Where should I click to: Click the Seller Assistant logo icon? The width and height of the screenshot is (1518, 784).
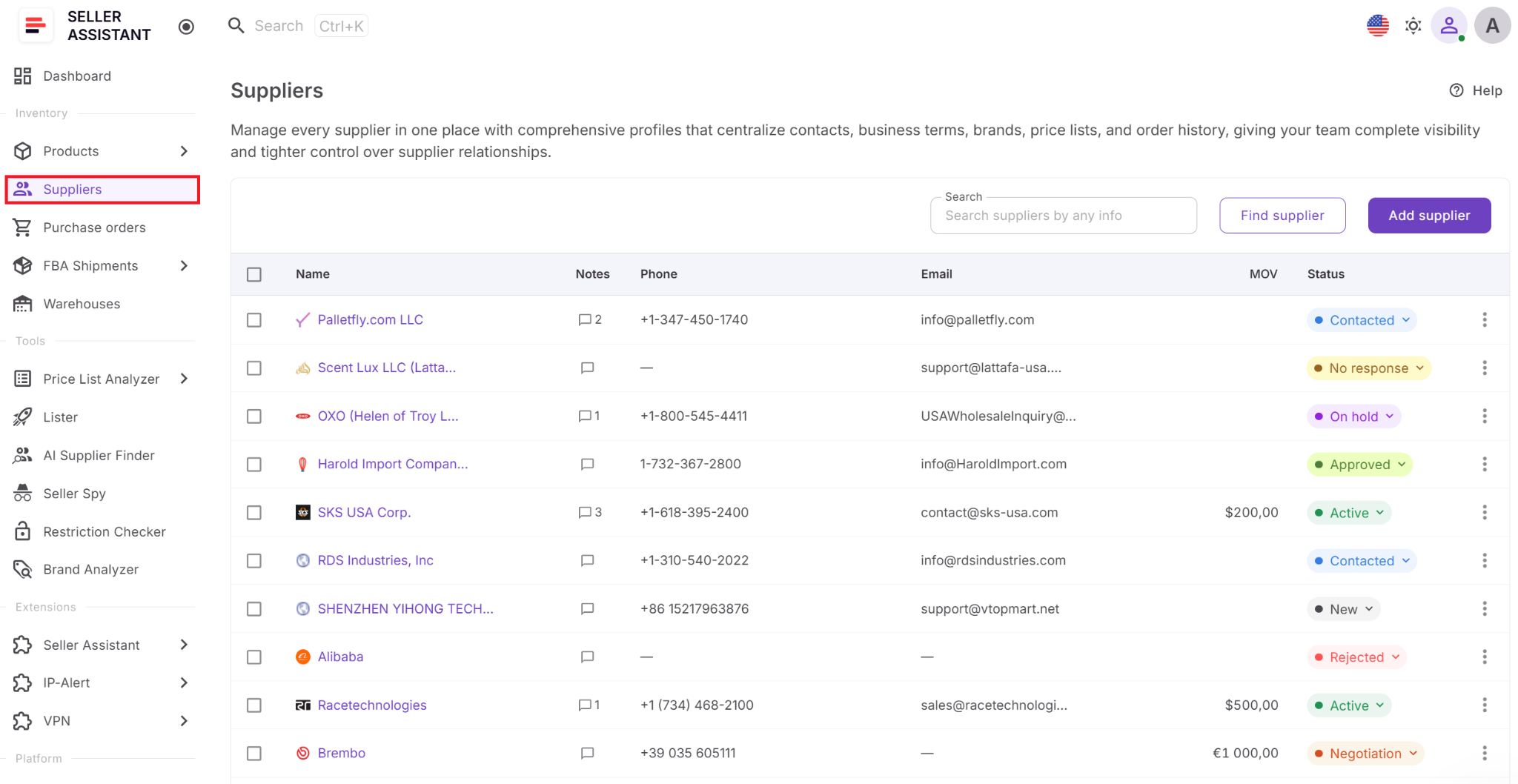coord(35,26)
